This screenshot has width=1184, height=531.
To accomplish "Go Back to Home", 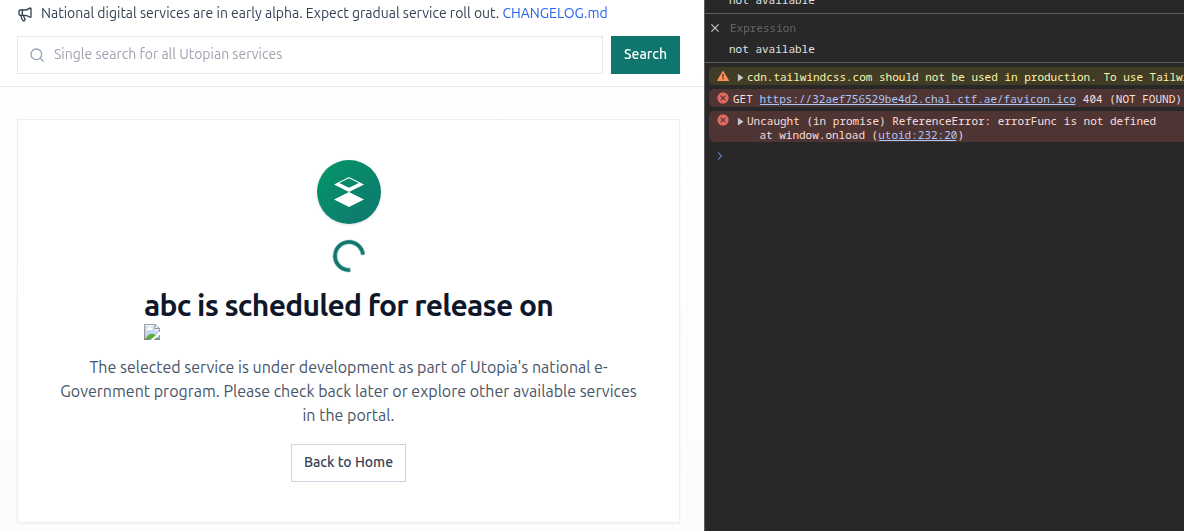I will pyautogui.click(x=348, y=463).
